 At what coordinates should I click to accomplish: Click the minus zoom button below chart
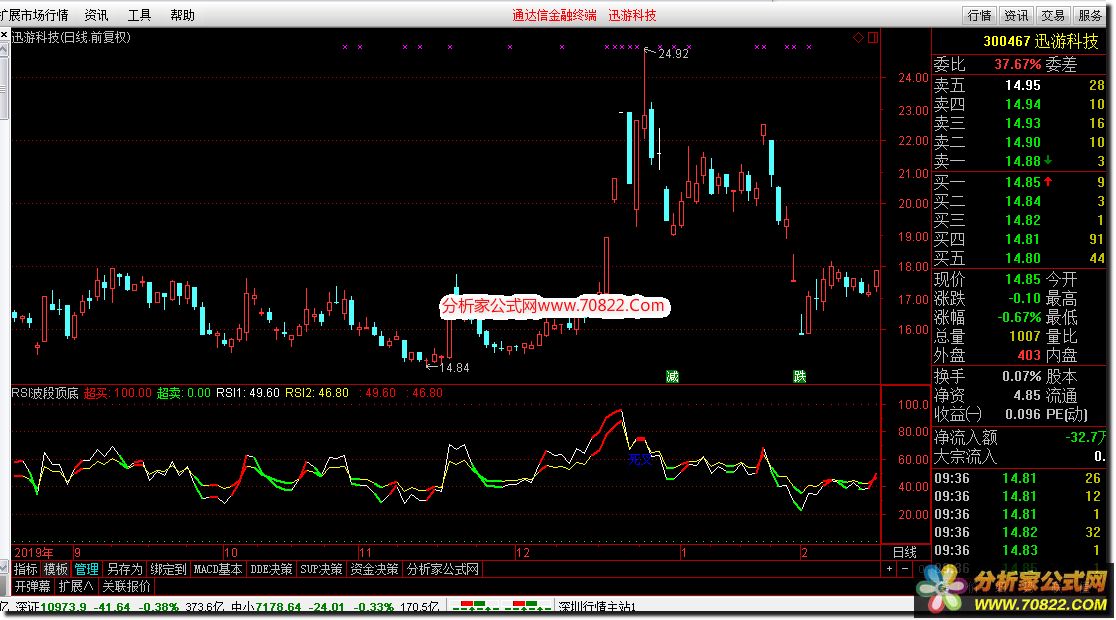(x=905, y=569)
